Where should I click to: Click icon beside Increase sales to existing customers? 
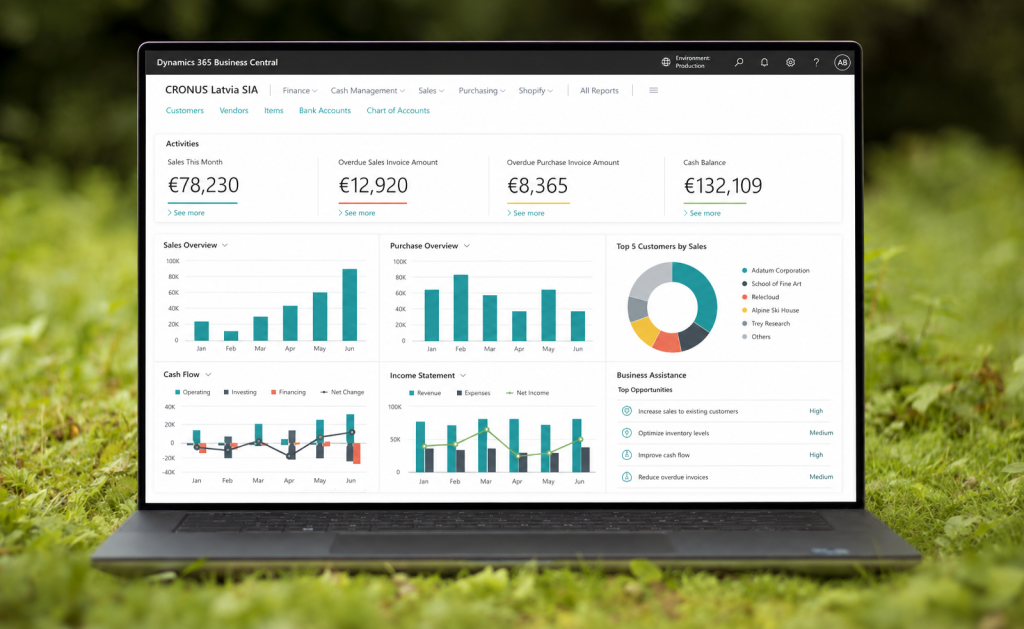click(x=626, y=411)
